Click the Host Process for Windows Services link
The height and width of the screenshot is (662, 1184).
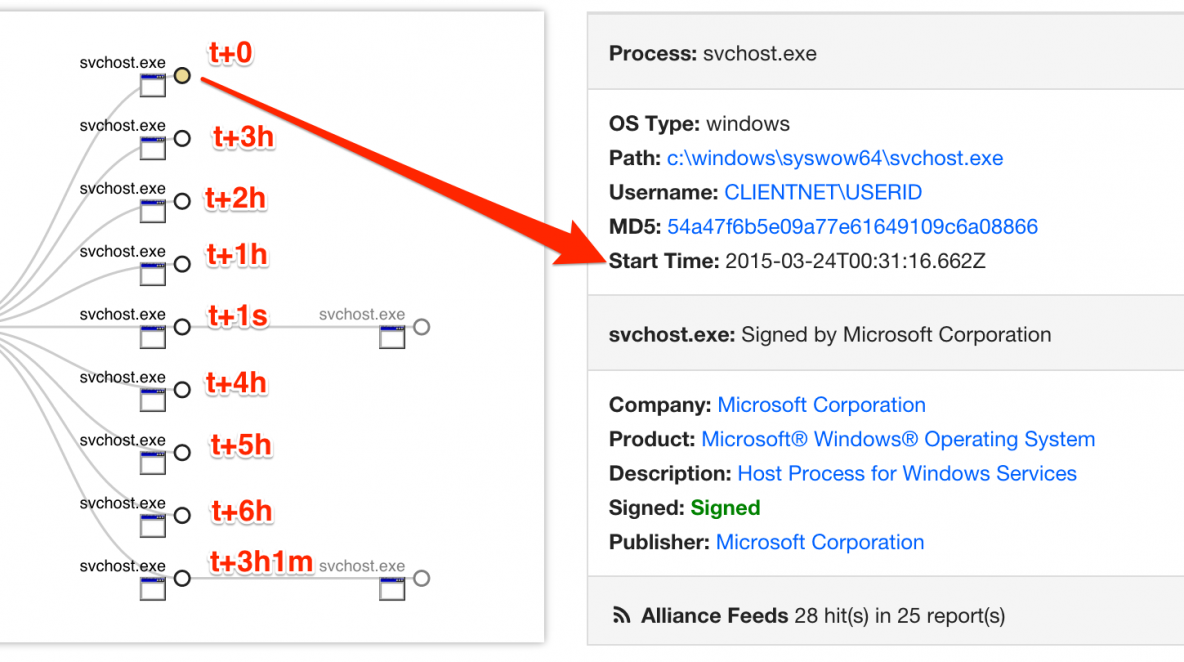point(907,473)
